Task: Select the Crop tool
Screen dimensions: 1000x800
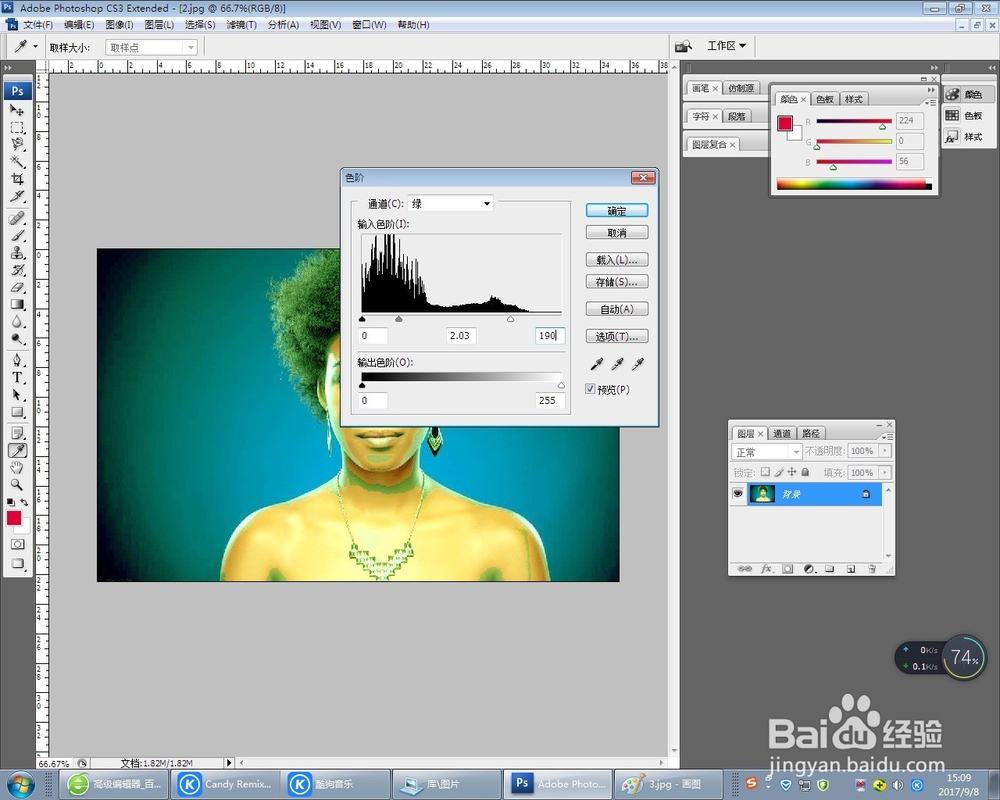Action: [x=17, y=179]
